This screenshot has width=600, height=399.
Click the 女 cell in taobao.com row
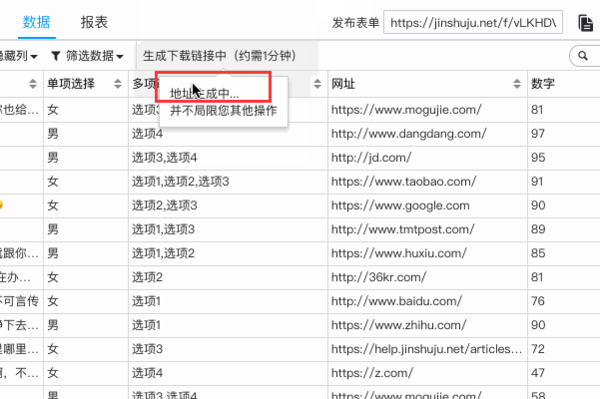click(86, 182)
